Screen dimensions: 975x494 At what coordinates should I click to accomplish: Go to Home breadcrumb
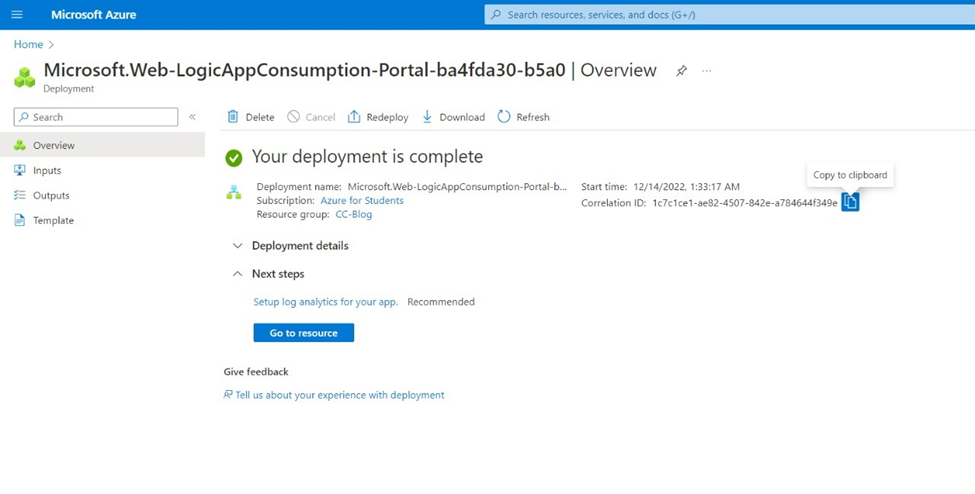29,45
